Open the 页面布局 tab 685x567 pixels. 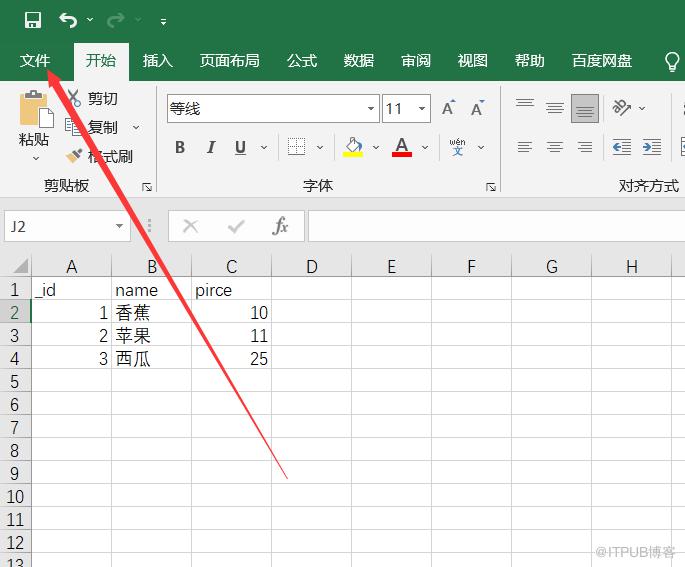[x=230, y=60]
